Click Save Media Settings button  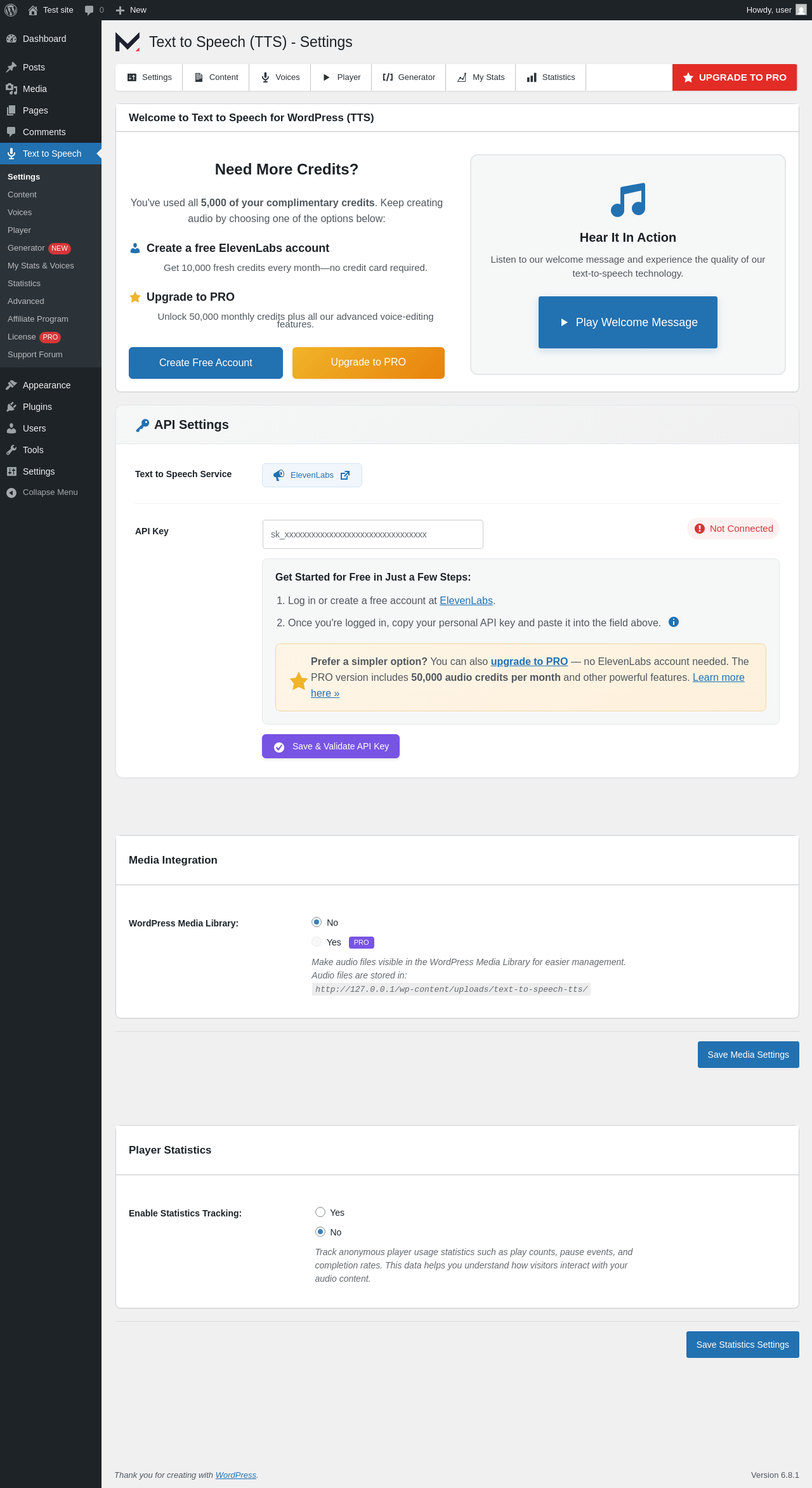point(749,1055)
